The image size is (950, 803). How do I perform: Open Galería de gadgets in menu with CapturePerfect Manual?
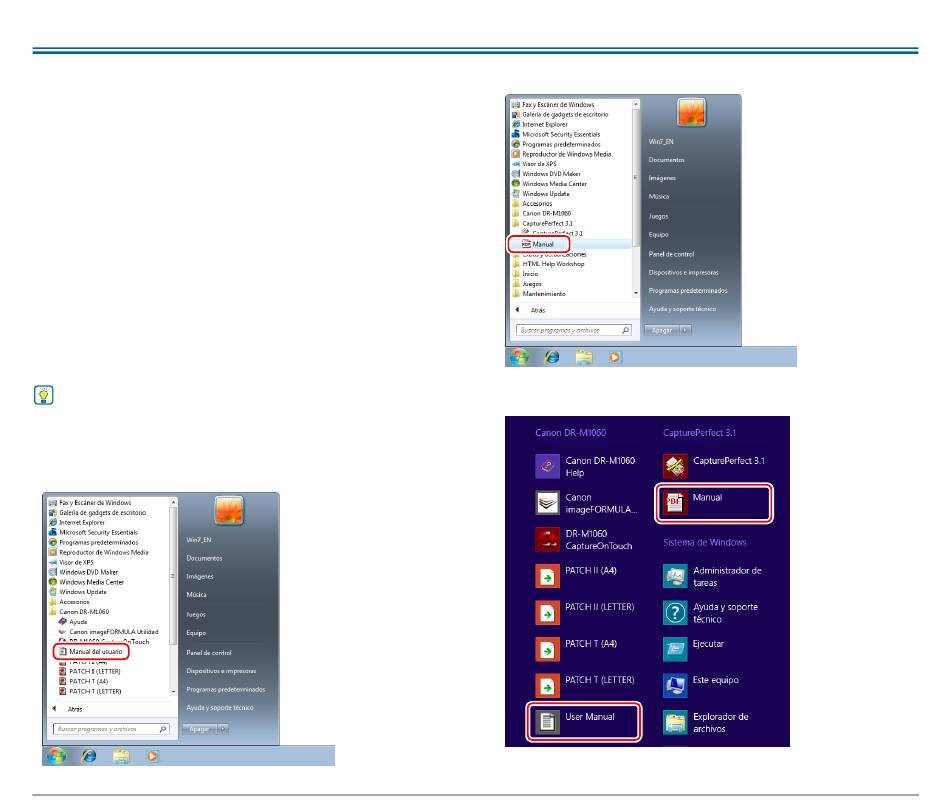click(560, 114)
